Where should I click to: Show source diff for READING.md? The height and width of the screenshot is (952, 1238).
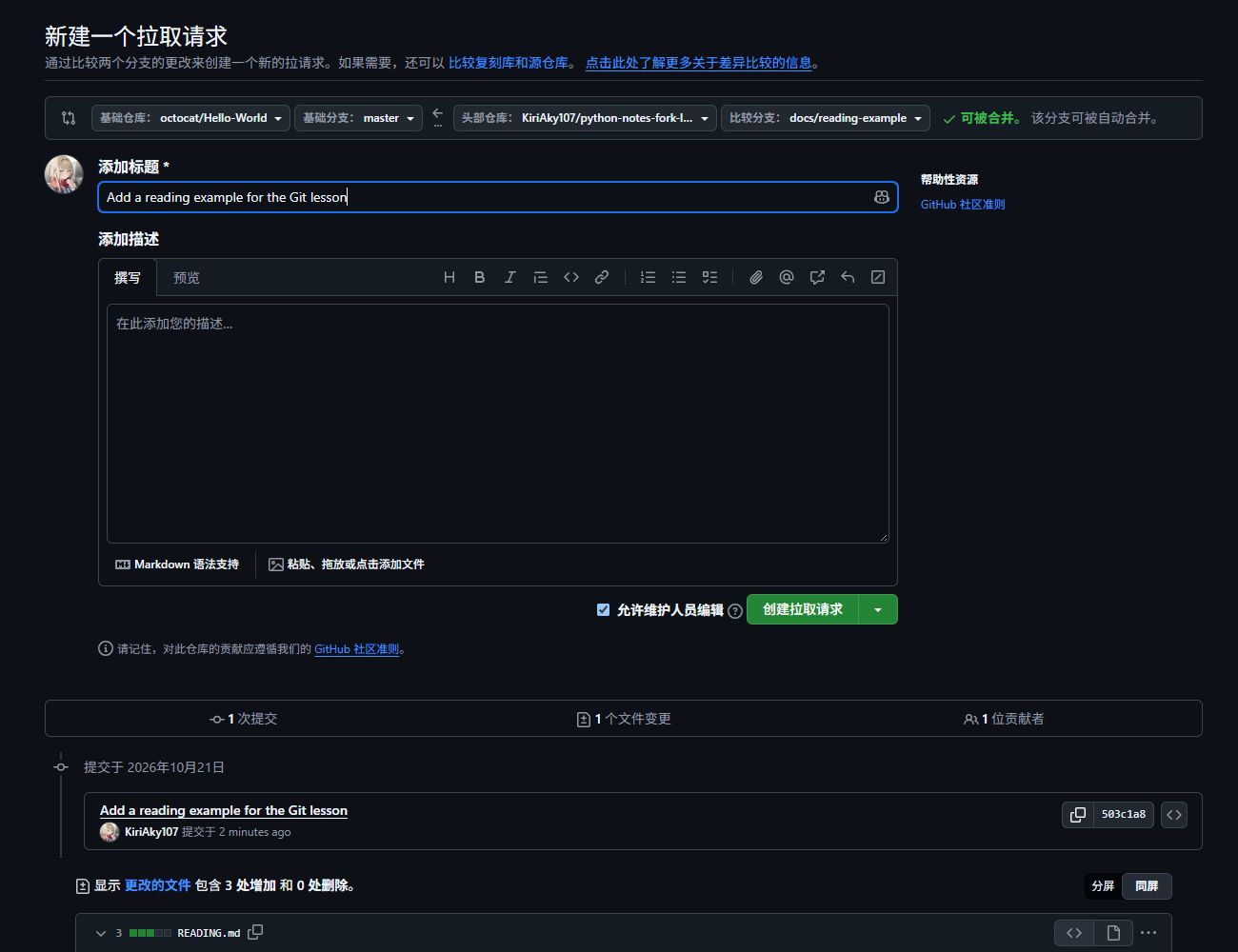coord(1074,933)
